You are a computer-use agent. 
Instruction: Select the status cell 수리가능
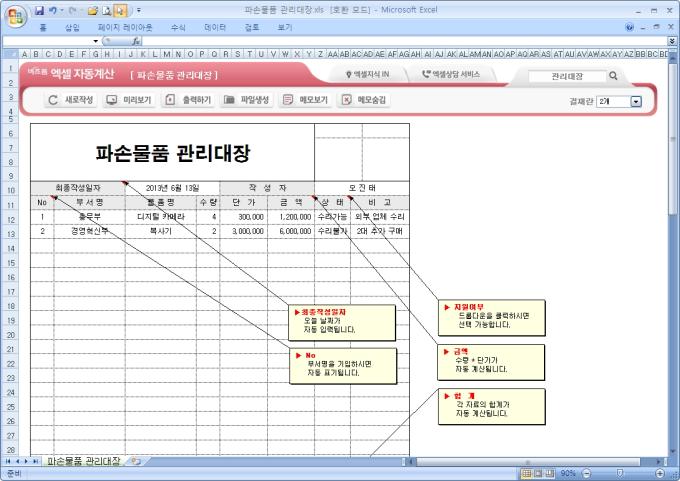[332, 217]
